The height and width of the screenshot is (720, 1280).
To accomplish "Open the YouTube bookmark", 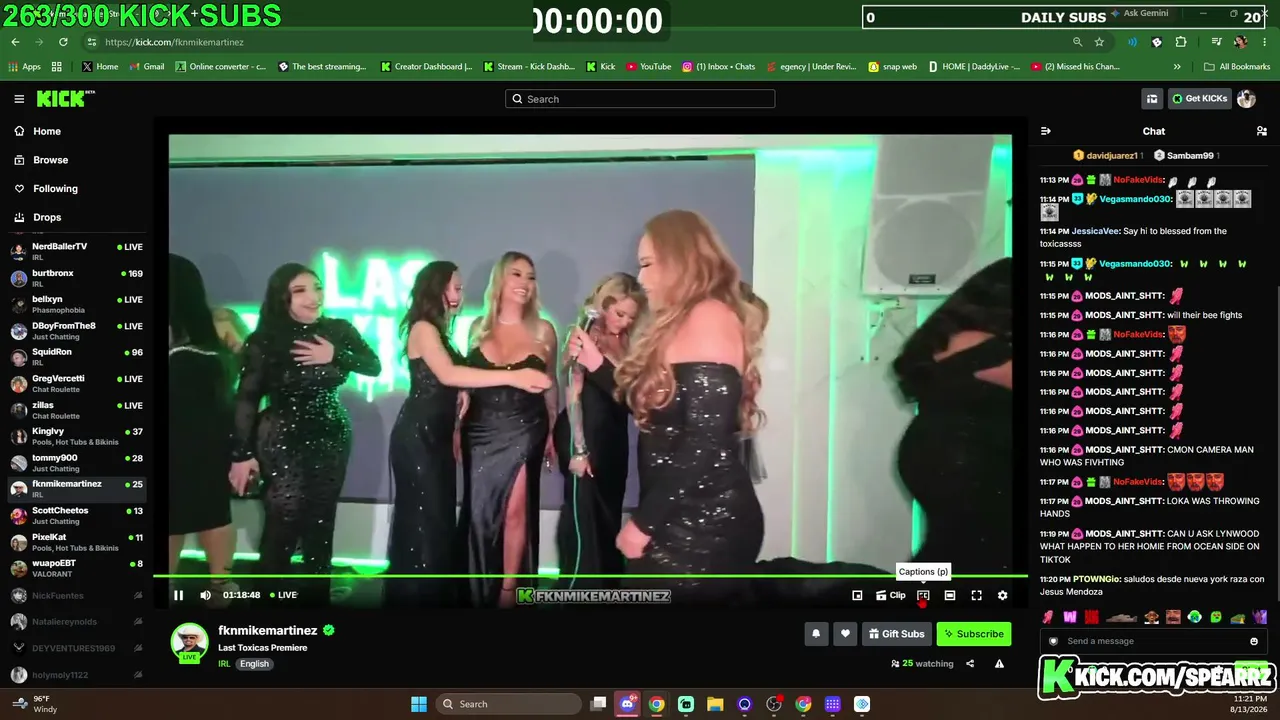I will click(648, 67).
